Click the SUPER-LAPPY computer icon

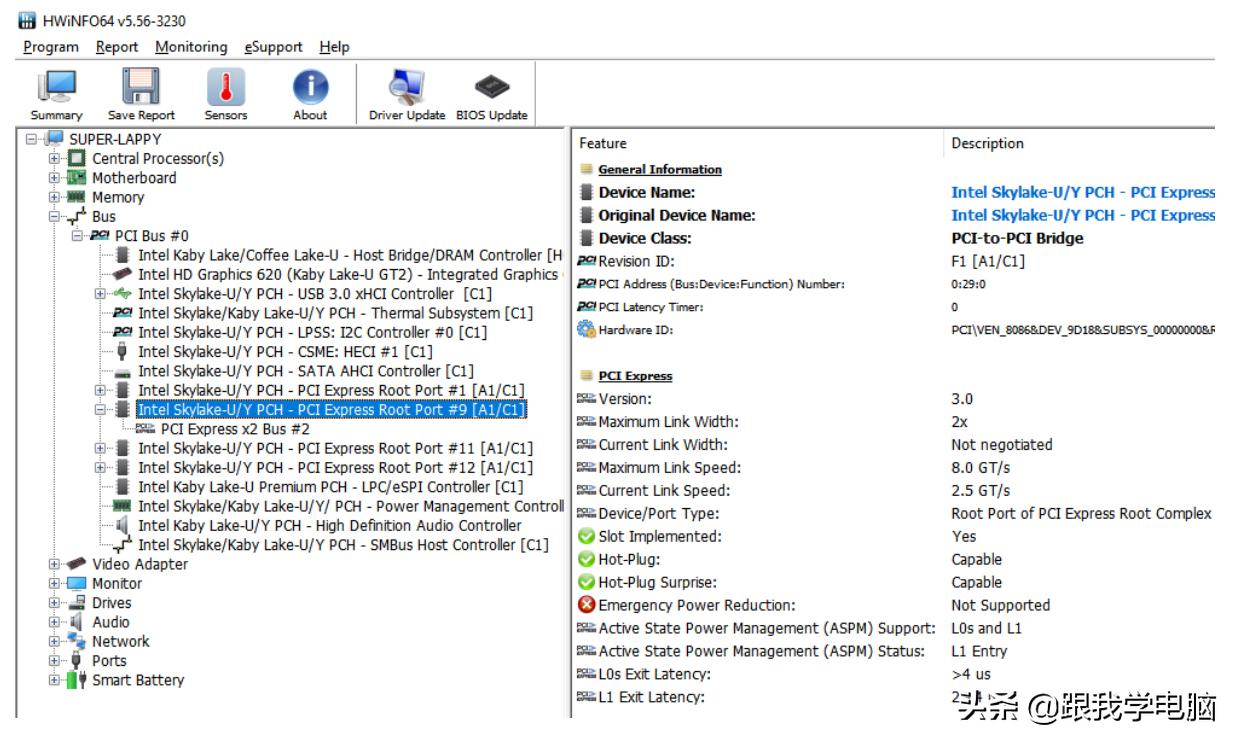tap(54, 139)
